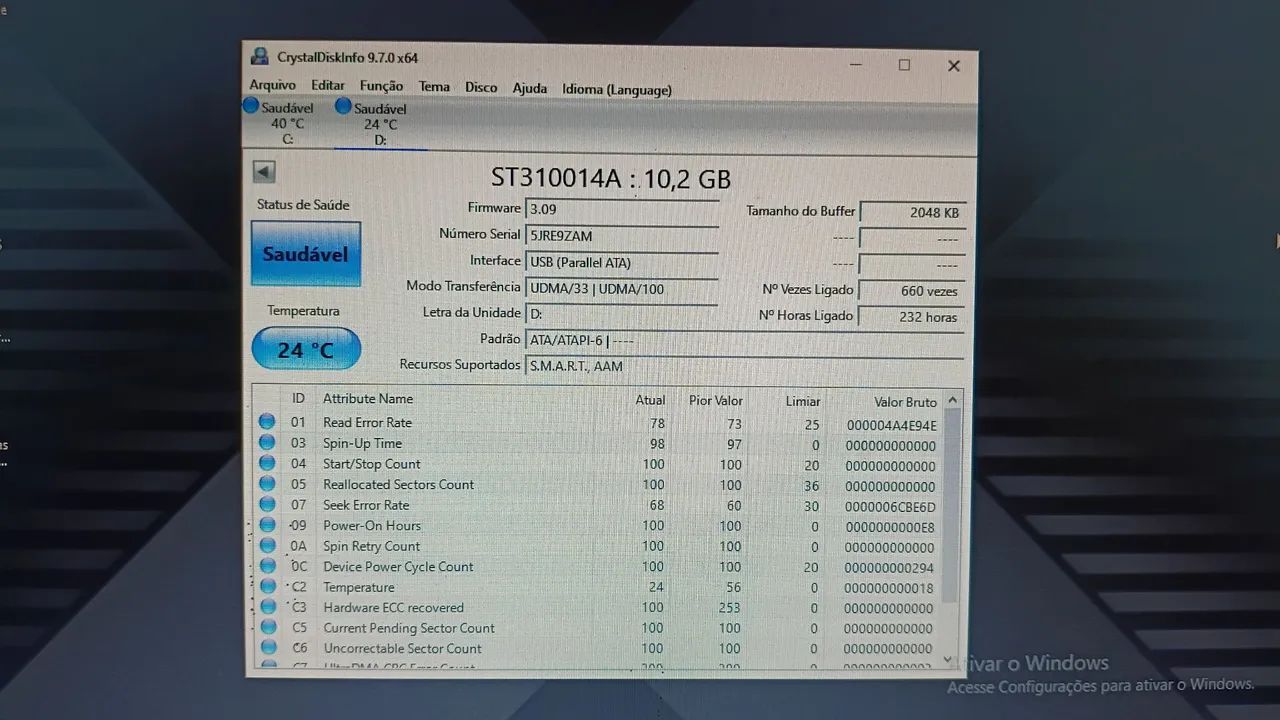Image resolution: width=1280 pixels, height=720 pixels.
Task: Click the power-on hours field 232 horas
Action: click(913, 317)
